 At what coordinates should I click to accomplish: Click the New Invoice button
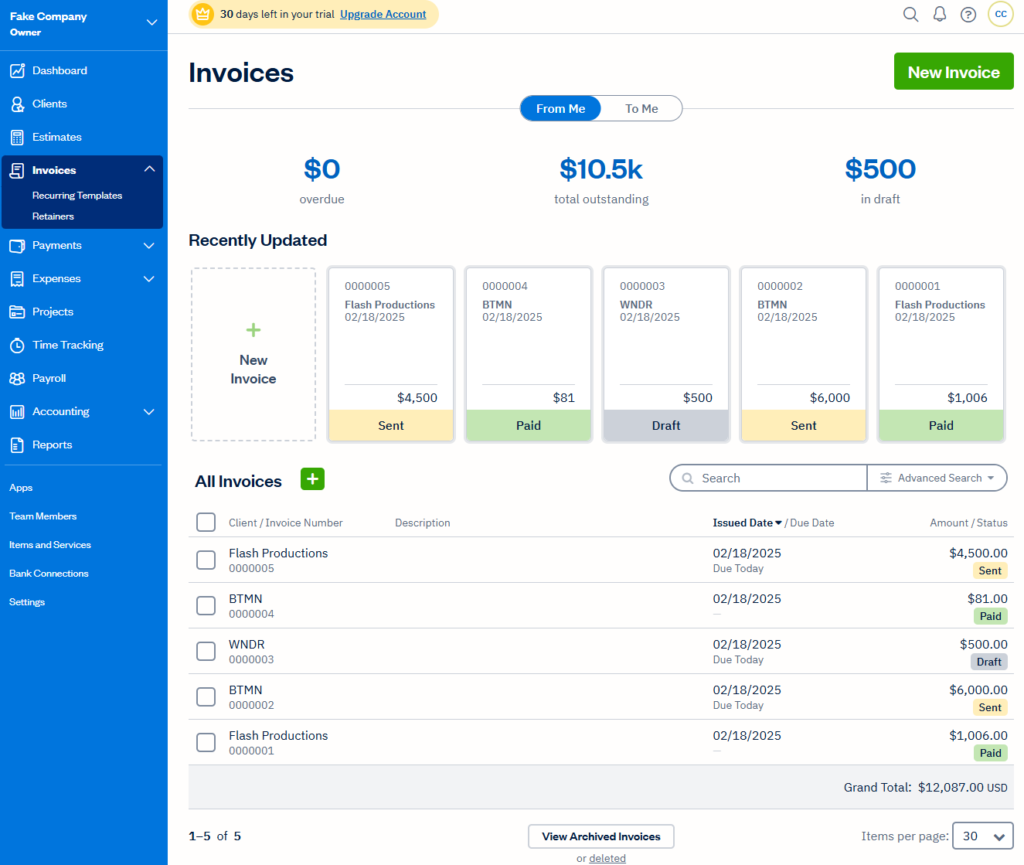tap(953, 71)
